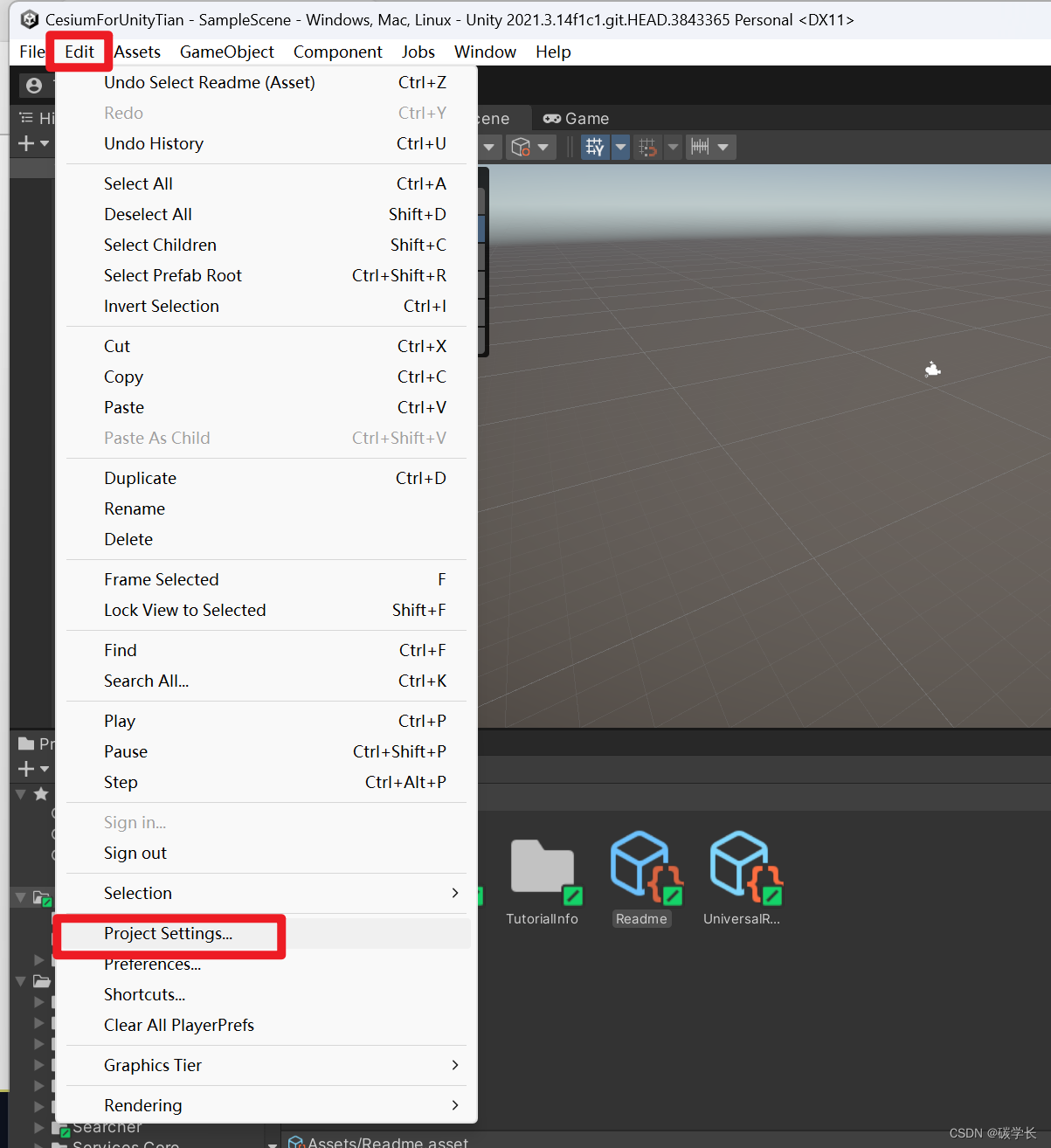Open Shortcuts... from Edit menu
Screen dimensions: 1051x1148
pyautogui.click(x=266, y=994)
